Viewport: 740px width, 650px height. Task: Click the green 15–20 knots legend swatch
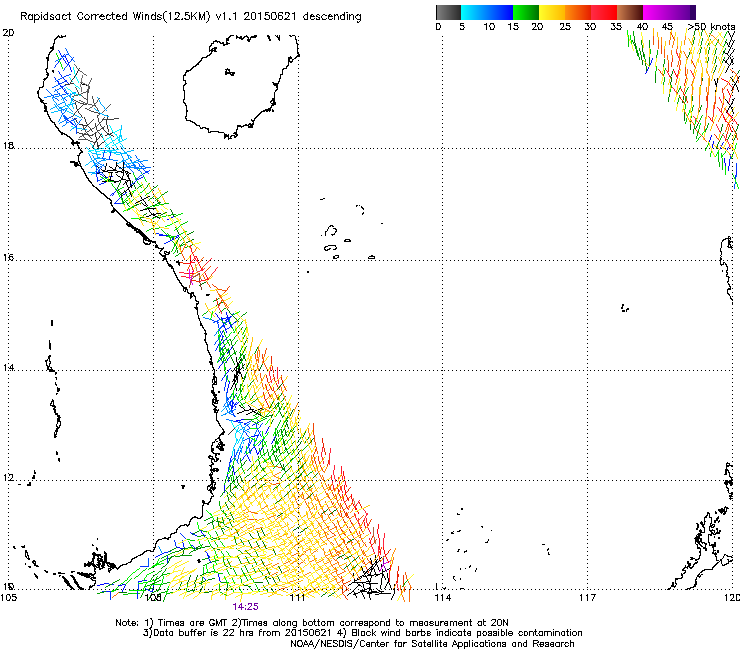(x=526, y=12)
